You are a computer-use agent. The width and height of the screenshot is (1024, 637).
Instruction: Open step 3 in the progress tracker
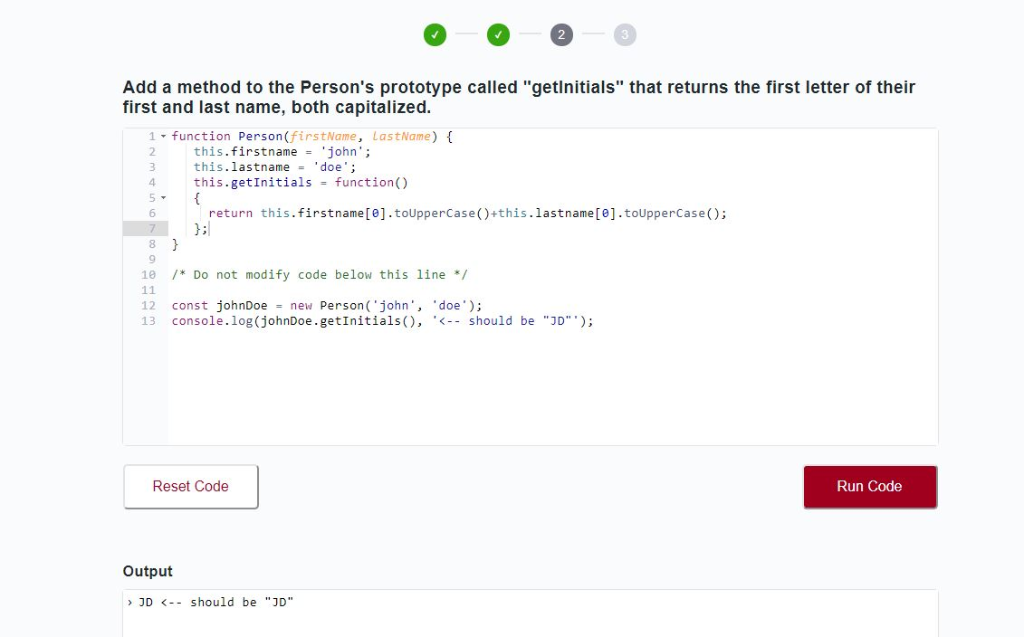tap(624, 33)
